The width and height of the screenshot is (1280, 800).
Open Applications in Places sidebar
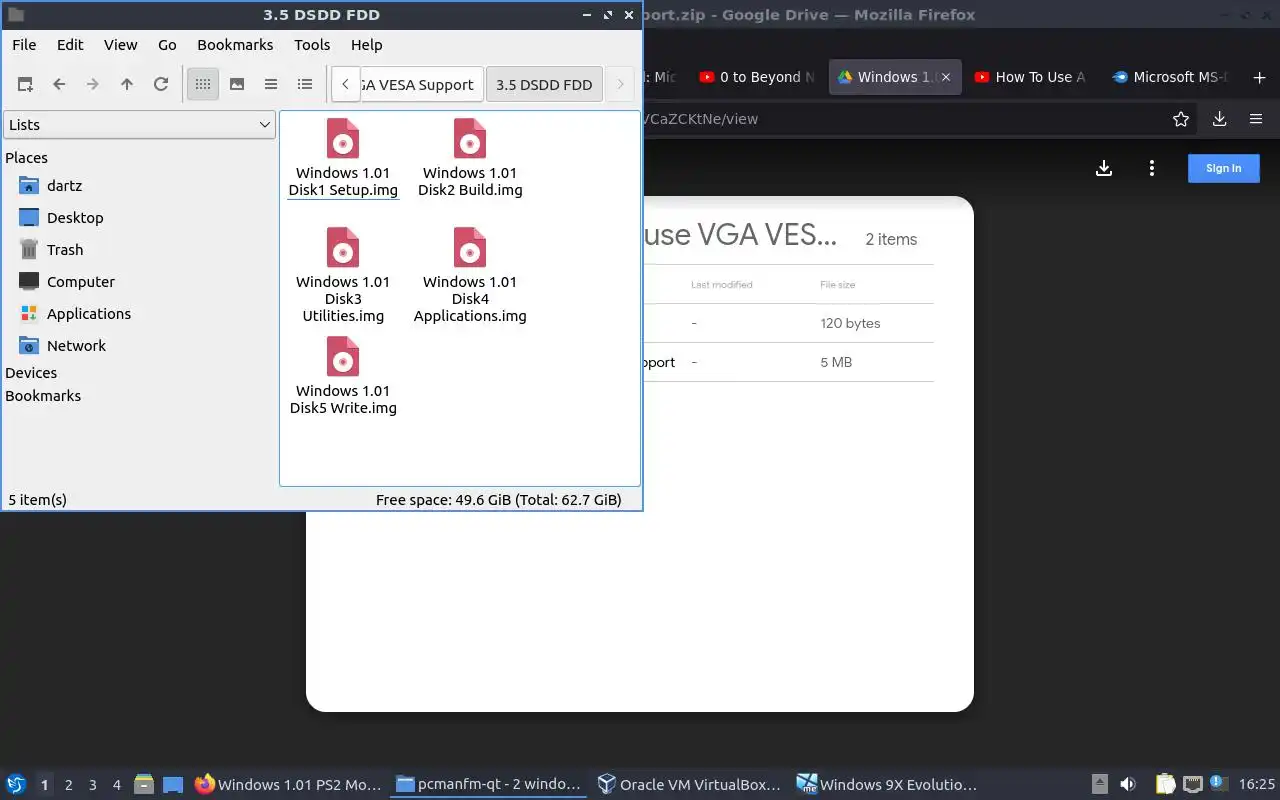pyautogui.click(x=89, y=314)
